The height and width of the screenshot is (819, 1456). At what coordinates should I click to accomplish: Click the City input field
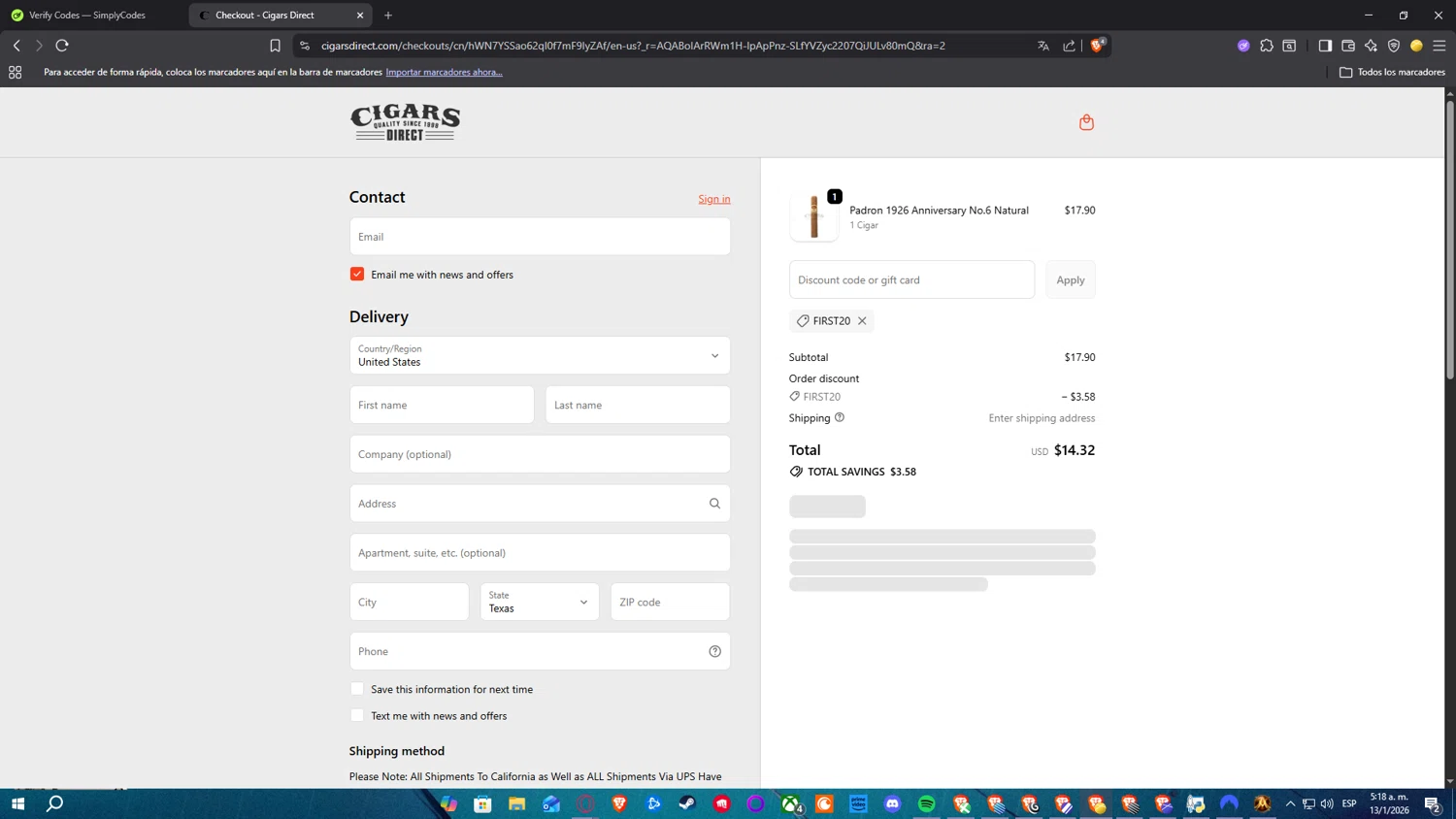(x=409, y=602)
